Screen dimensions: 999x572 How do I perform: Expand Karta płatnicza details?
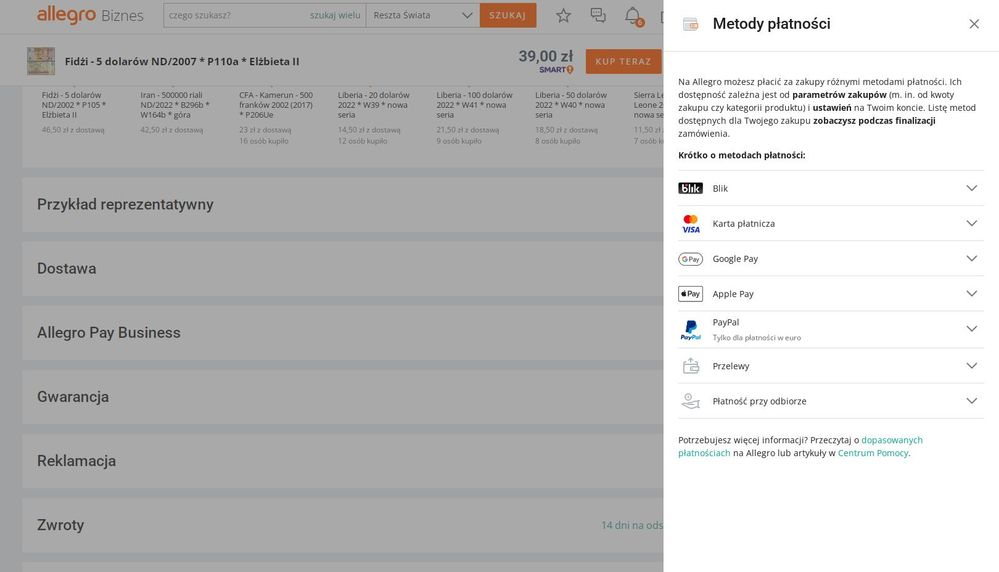tap(971, 223)
